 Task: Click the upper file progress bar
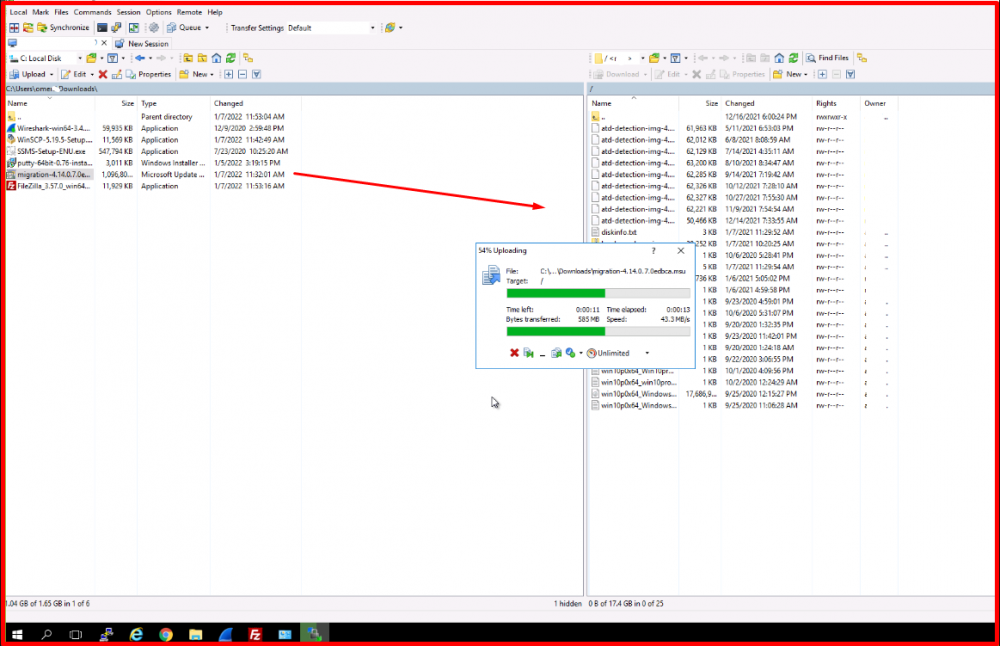click(598, 293)
